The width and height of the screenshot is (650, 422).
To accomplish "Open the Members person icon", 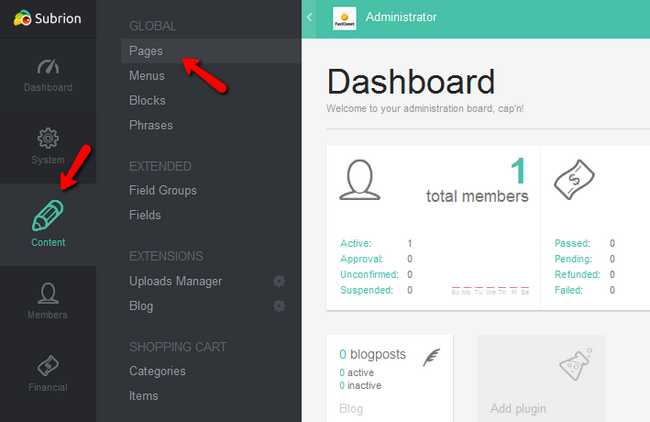I will 47,294.
